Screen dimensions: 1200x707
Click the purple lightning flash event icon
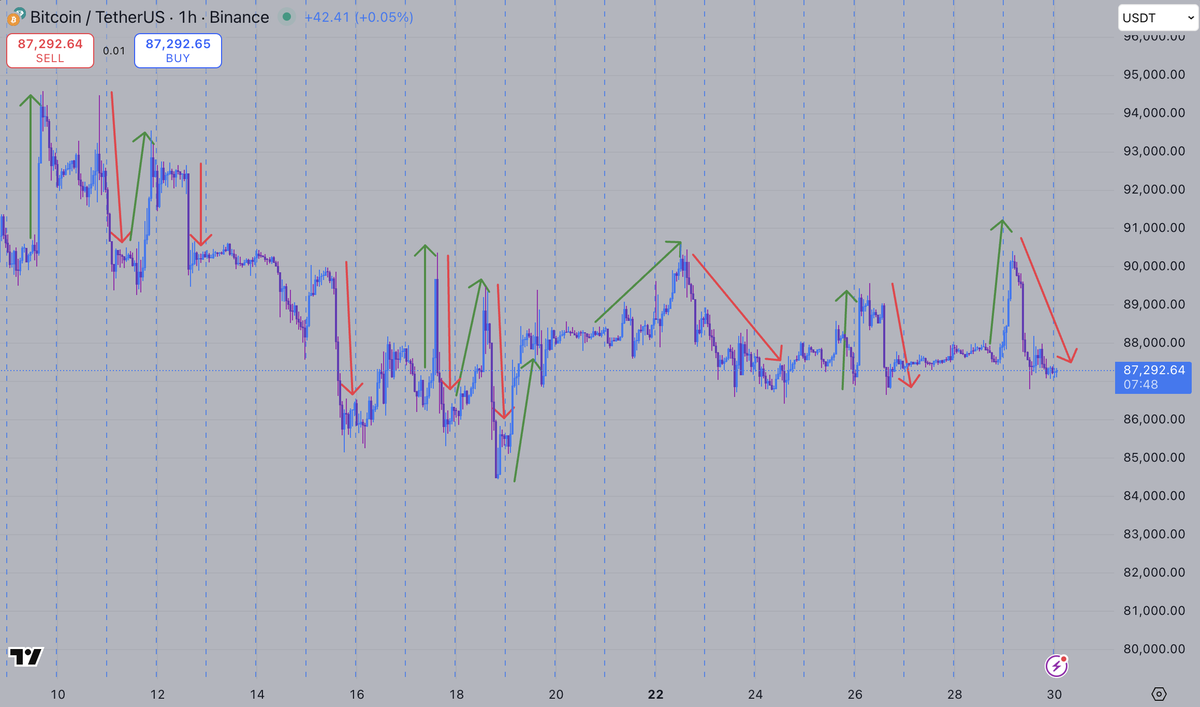pyautogui.click(x=1058, y=665)
